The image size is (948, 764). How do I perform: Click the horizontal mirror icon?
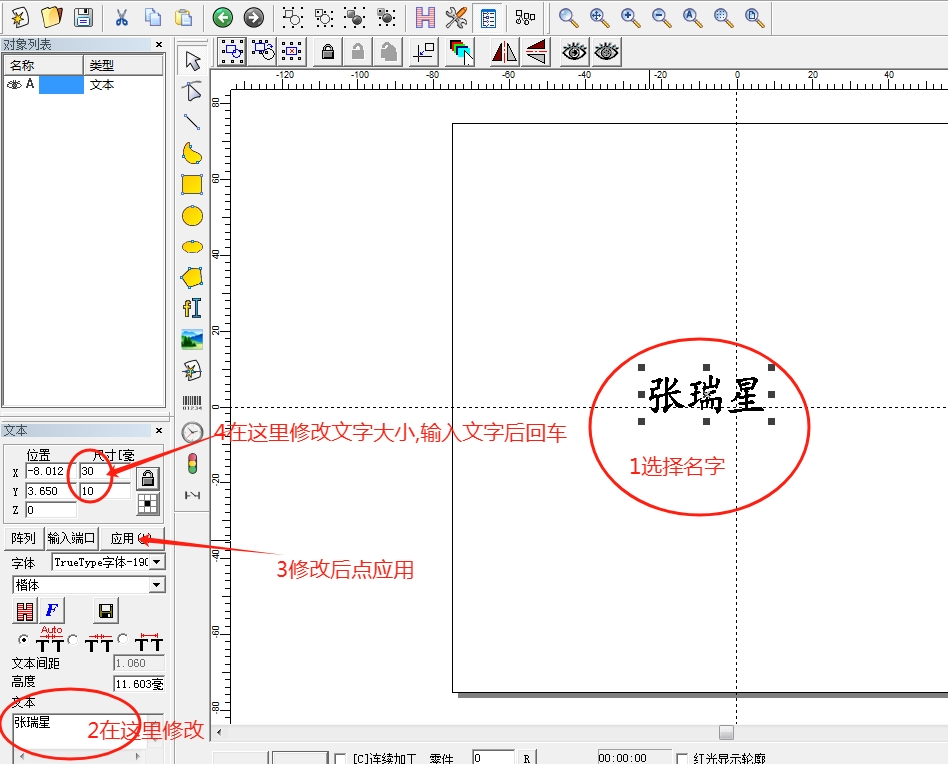pos(504,52)
